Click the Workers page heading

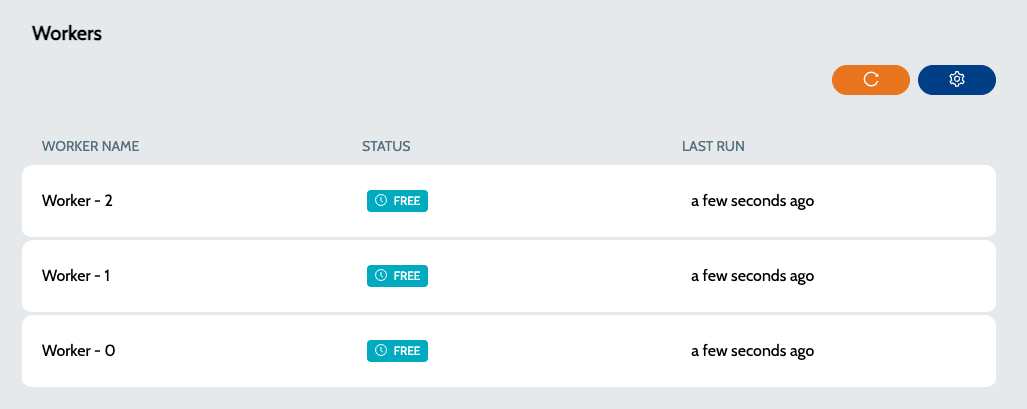67,33
